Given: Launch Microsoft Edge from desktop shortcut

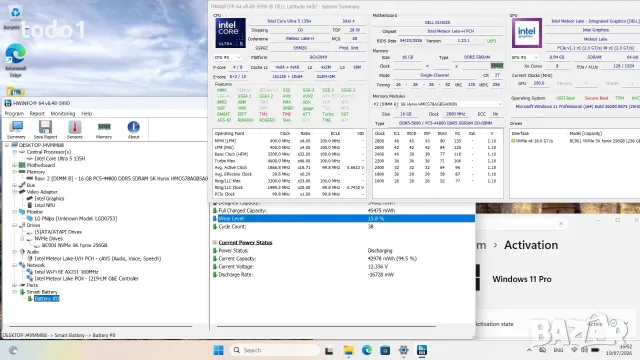Looking at the screenshot, I should [15, 60].
